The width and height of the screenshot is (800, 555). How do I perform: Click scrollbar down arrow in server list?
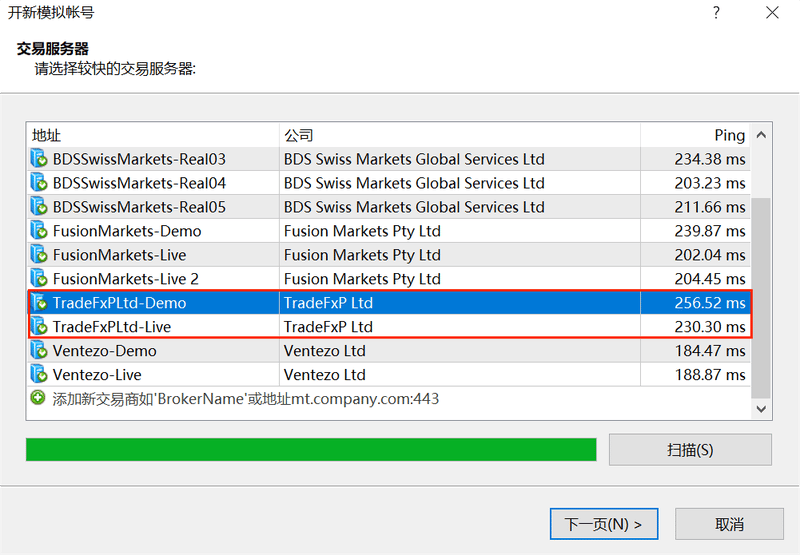point(761,409)
